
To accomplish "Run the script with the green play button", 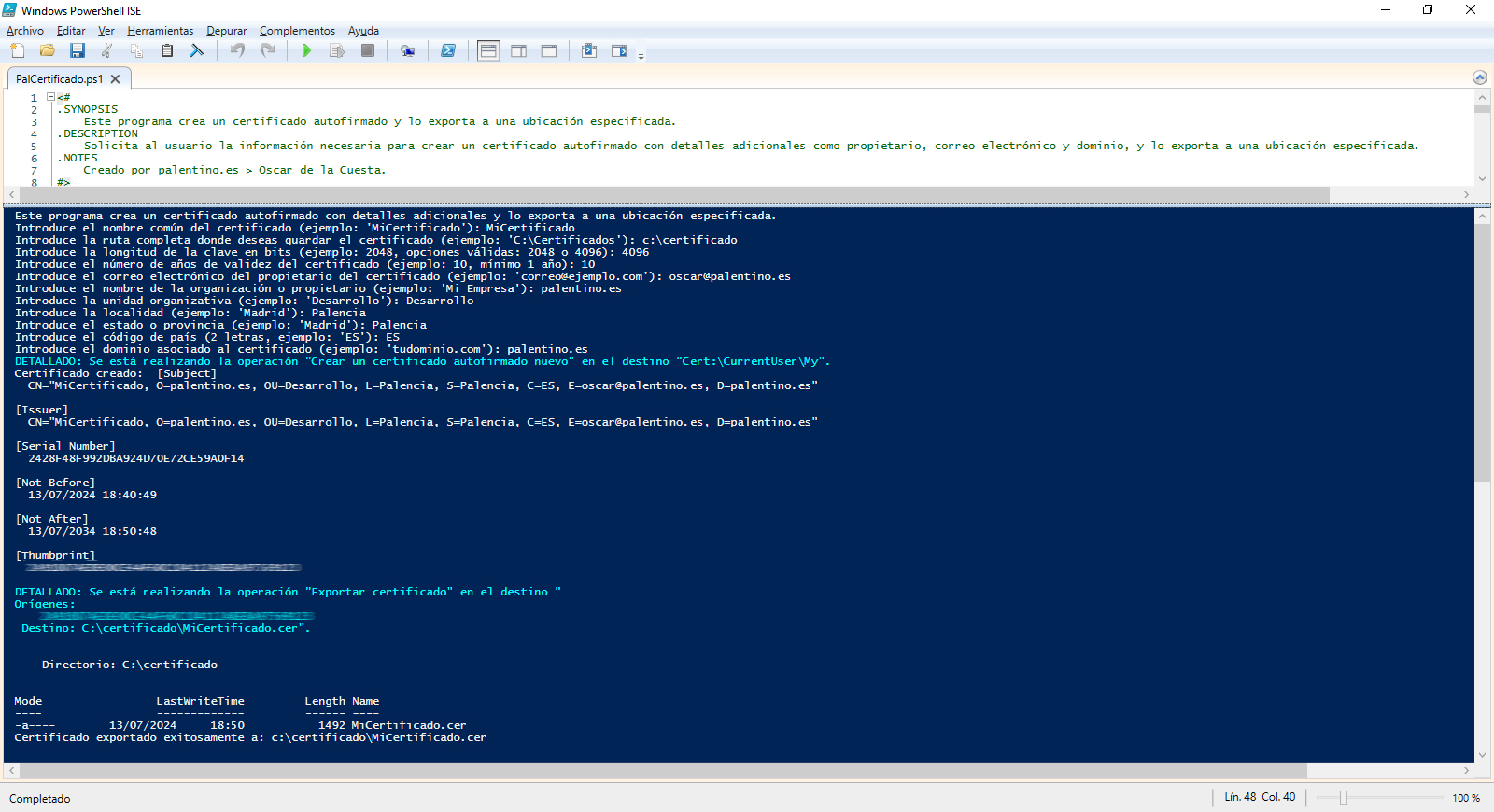I will (x=306, y=50).
